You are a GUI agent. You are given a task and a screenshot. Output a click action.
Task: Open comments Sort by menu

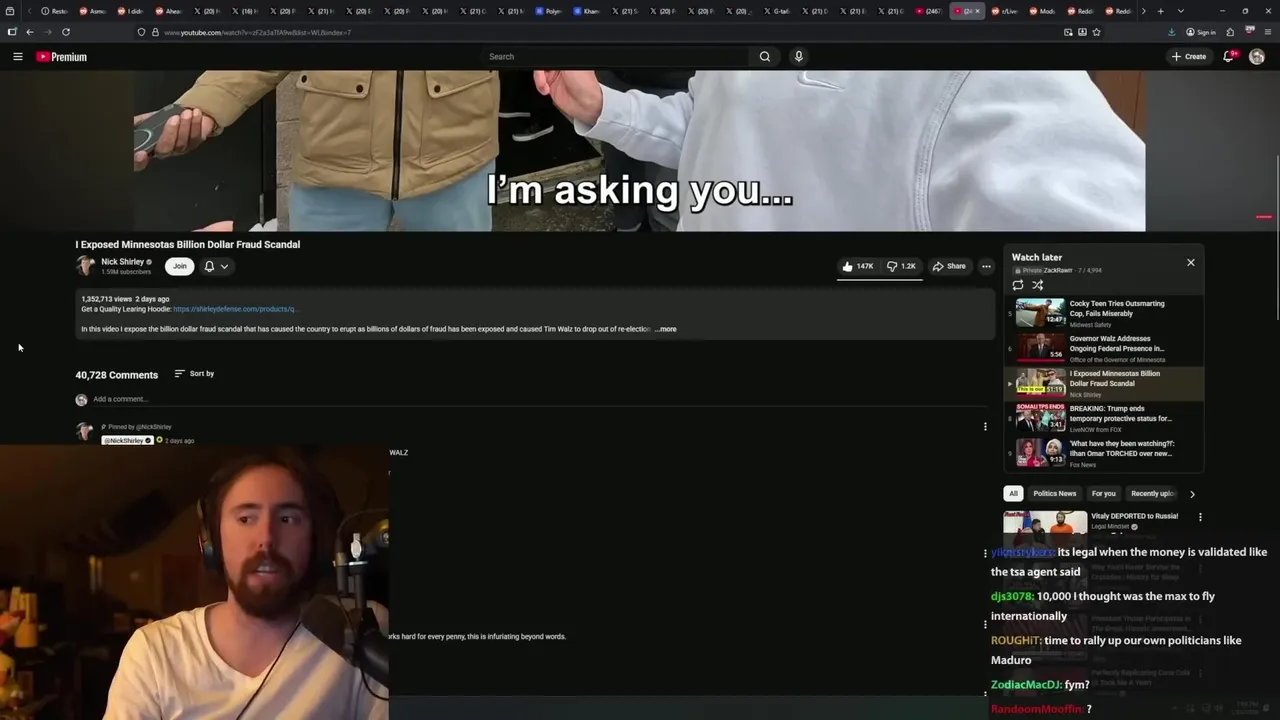pyautogui.click(x=194, y=374)
